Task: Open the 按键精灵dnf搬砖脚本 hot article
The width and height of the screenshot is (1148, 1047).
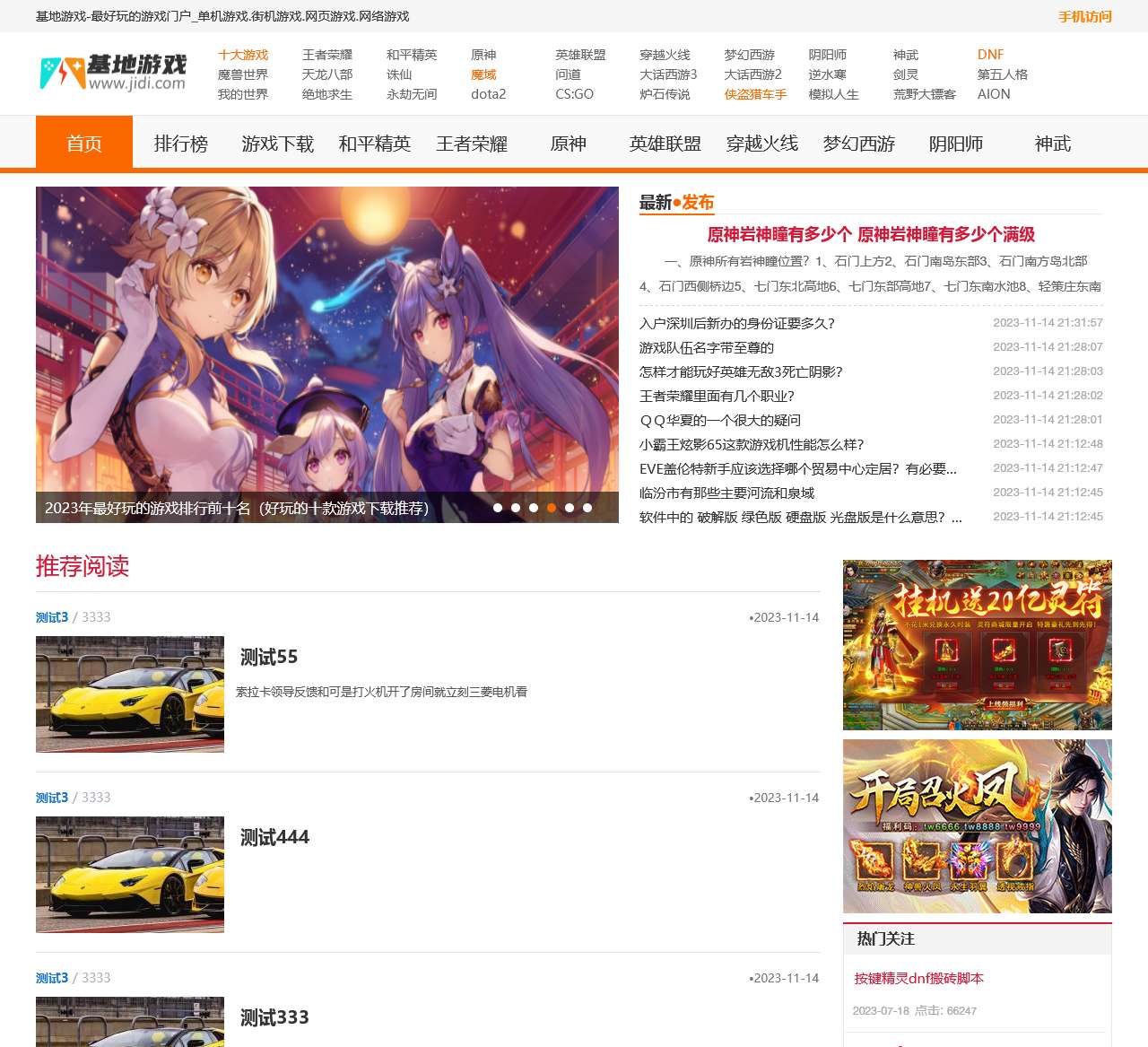Action: (919, 978)
